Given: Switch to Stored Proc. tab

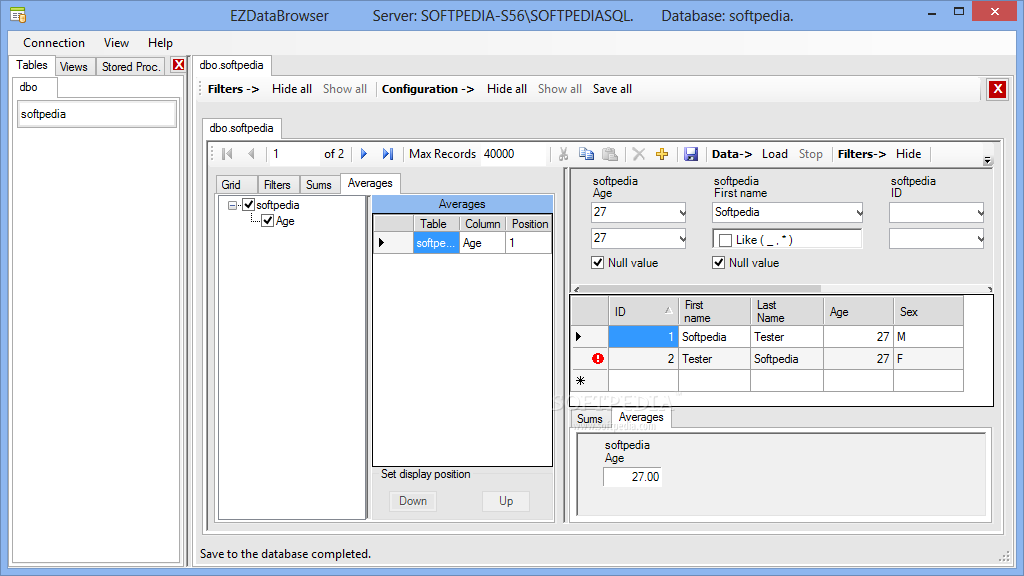Looking at the screenshot, I should point(131,67).
